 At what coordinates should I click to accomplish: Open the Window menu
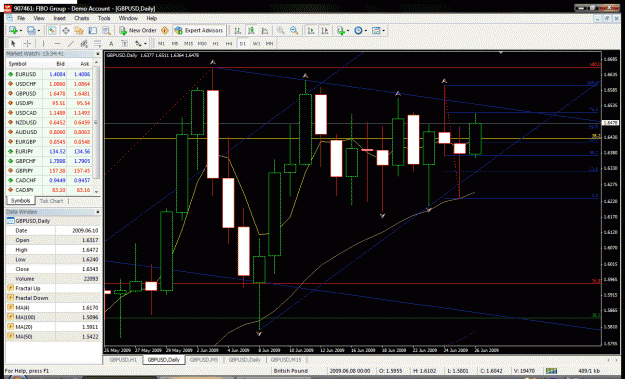pos(128,18)
